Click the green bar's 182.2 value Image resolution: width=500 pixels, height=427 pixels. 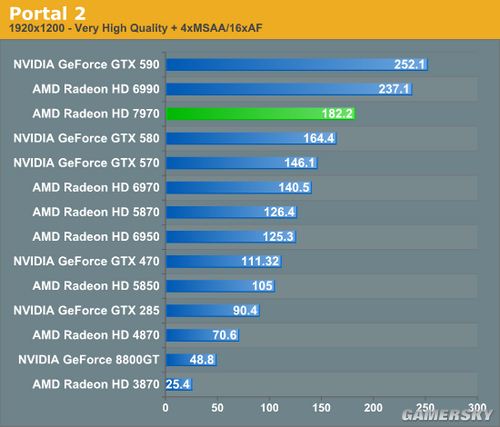click(337, 114)
